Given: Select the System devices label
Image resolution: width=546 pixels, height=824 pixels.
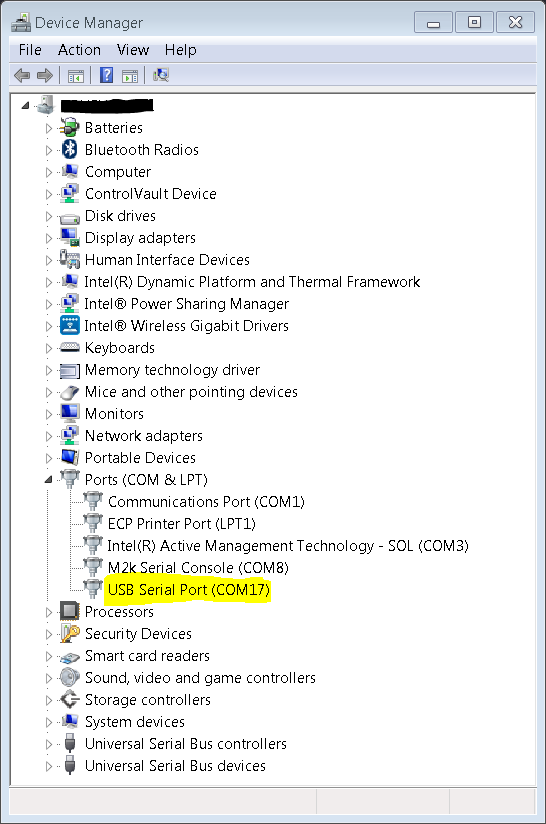Looking at the screenshot, I should [x=135, y=722].
